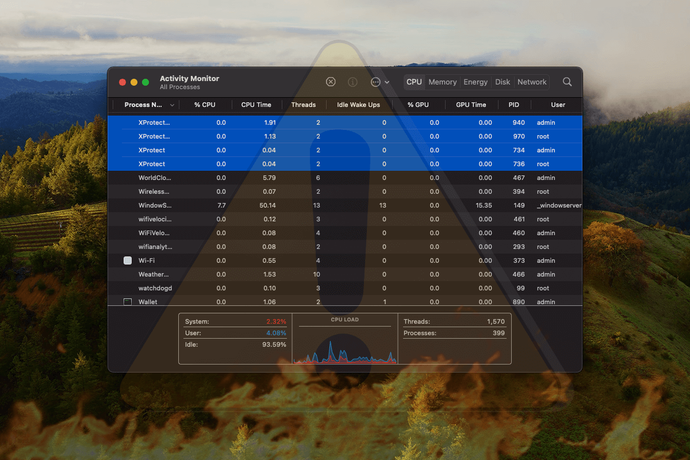Toggle sort order on Process Name column
Screen dimensions: 690x460
tap(144, 105)
